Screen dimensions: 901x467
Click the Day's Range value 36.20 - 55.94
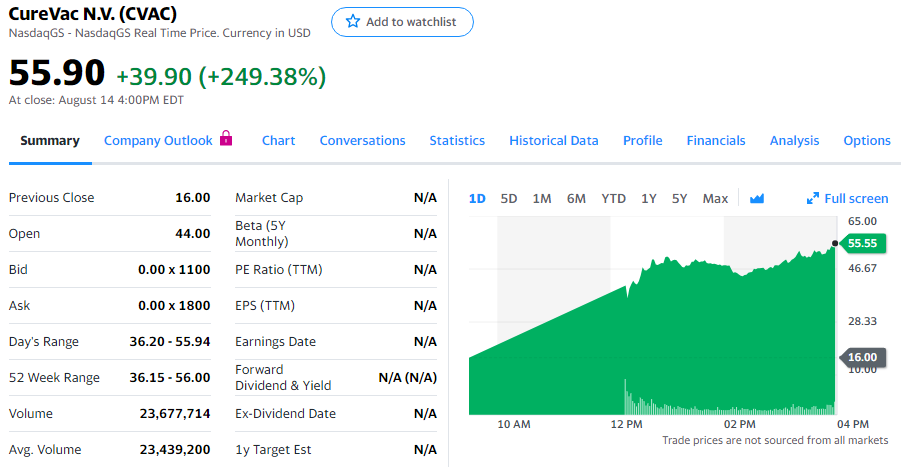pyautogui.click(x=170, y=342)
